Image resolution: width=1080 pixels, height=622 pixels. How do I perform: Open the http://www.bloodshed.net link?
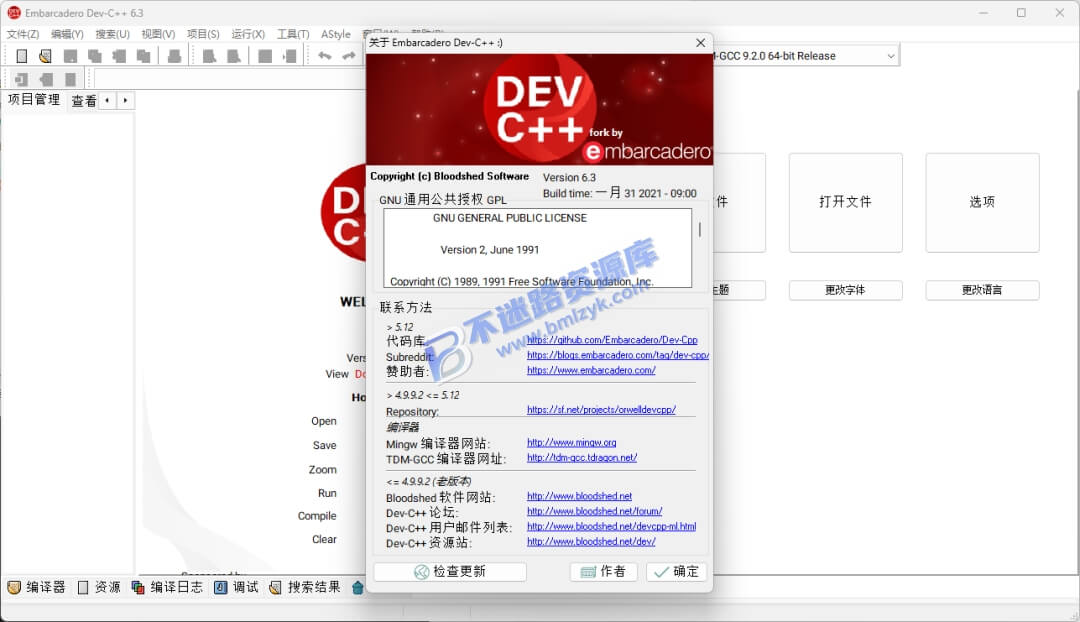pyautogui.click(x=579, y=496)
